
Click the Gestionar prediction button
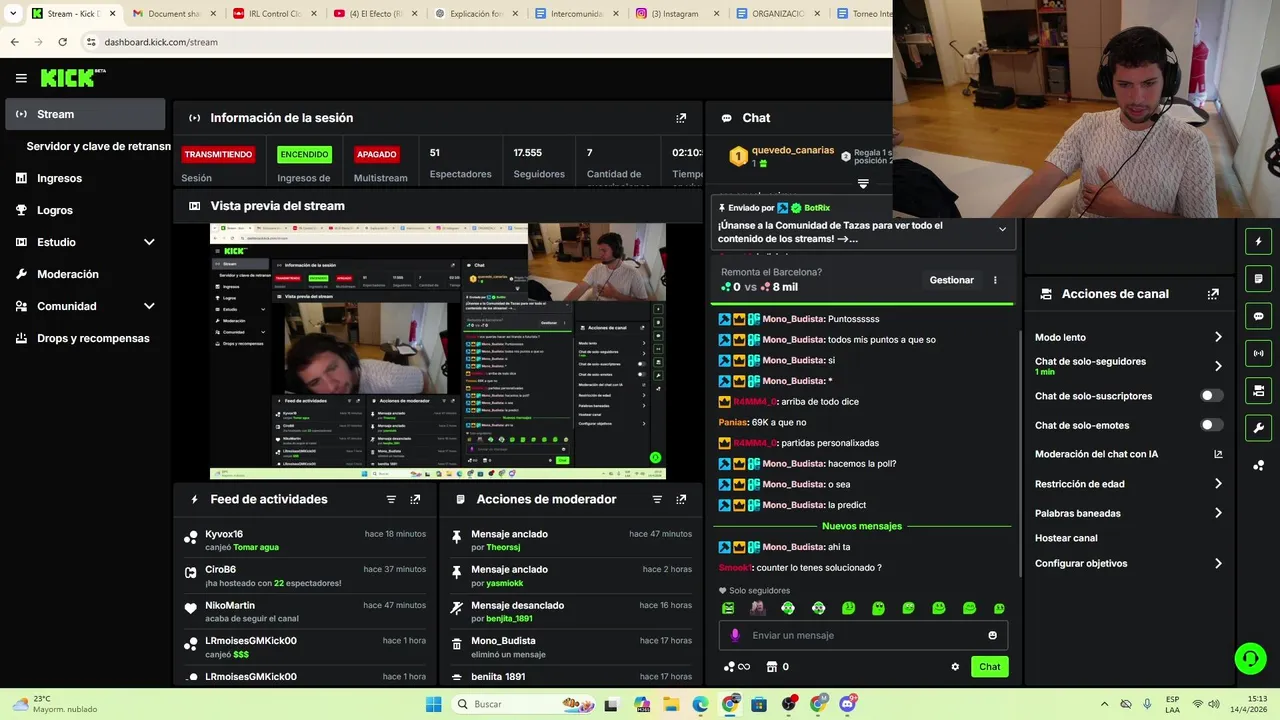click(951, 280)
